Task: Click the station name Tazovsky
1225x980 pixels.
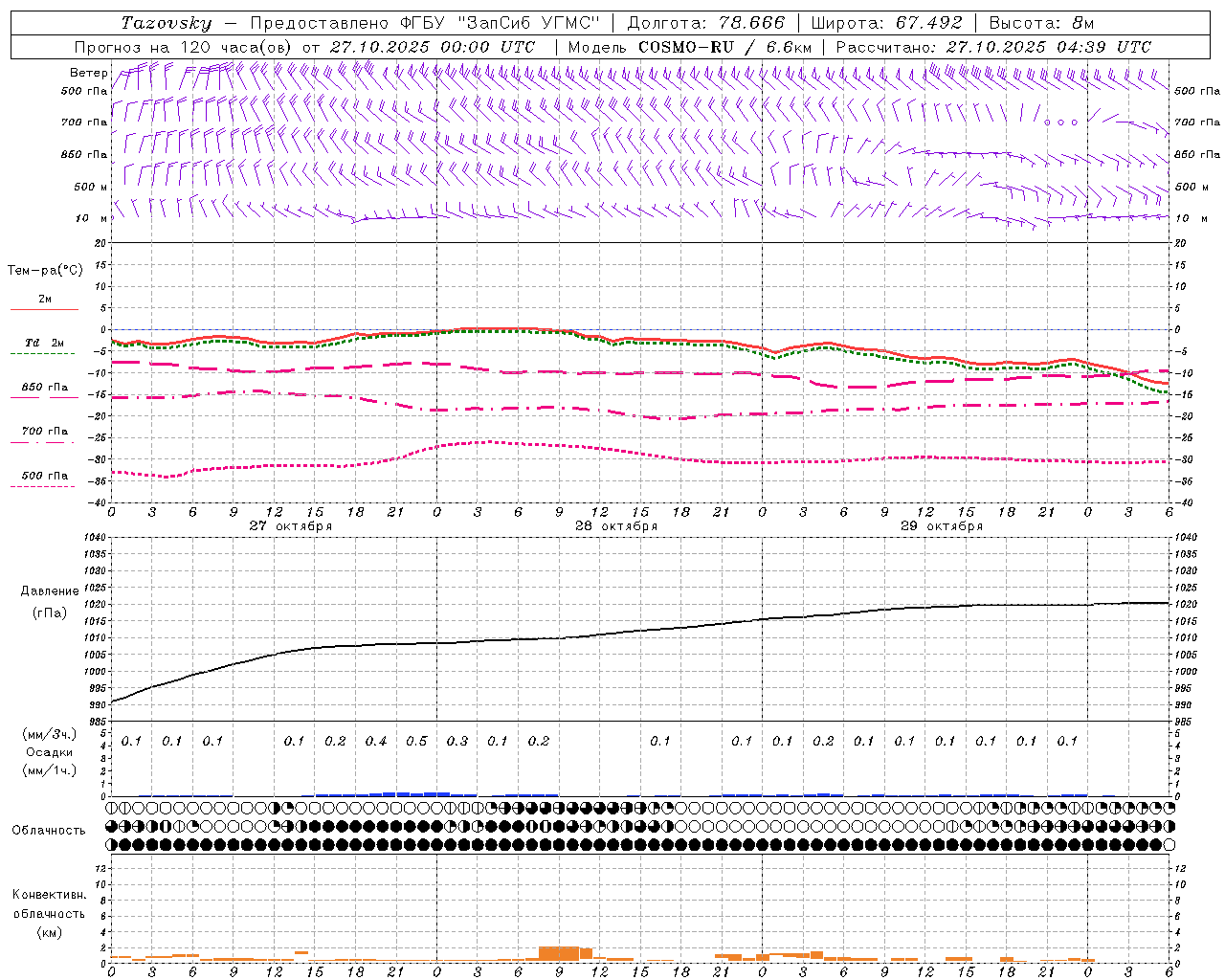Action: click(x=167, y=23)
